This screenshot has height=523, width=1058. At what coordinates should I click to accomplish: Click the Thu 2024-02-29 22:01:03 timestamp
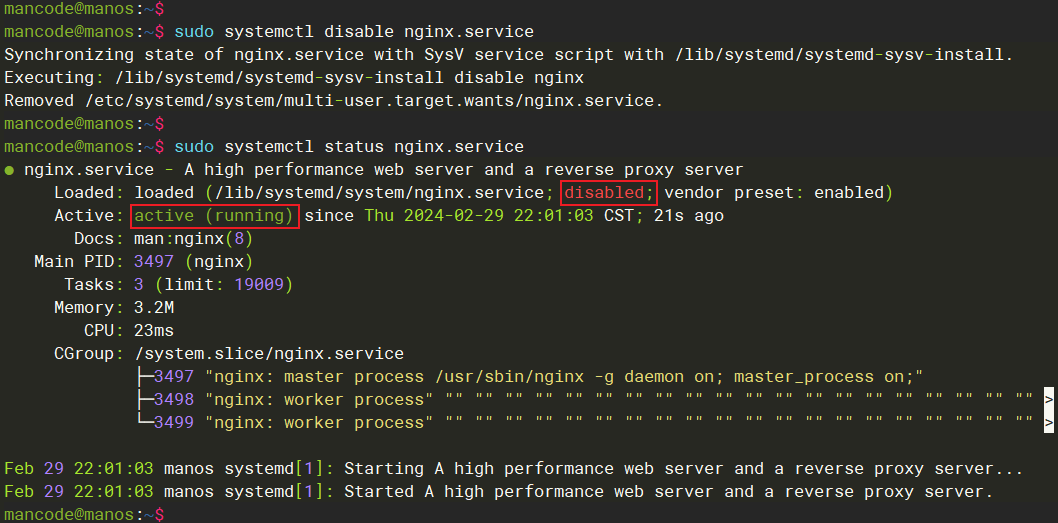coord(481,216)
